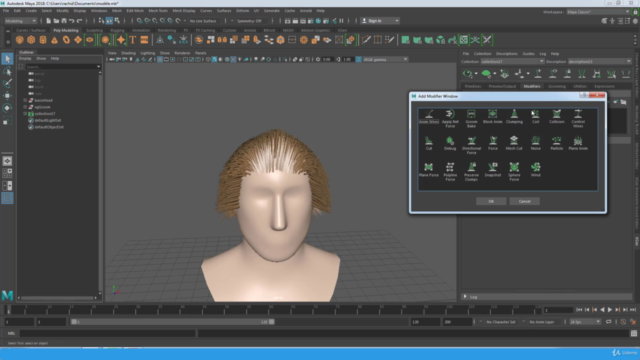The height and width of the screenshot is (360, 640).
Task: Open the Mesh Tools menu
Action: [x=158, y=11]
